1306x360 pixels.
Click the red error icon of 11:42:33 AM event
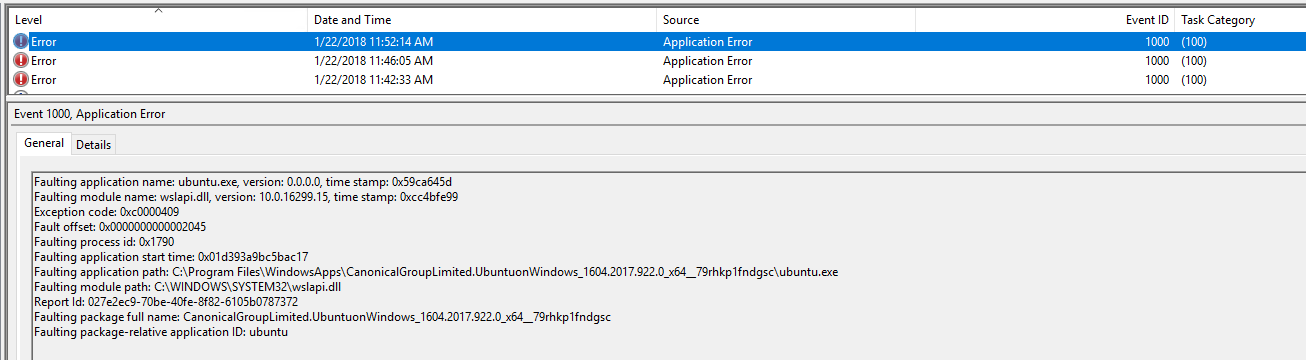[21, 80]
